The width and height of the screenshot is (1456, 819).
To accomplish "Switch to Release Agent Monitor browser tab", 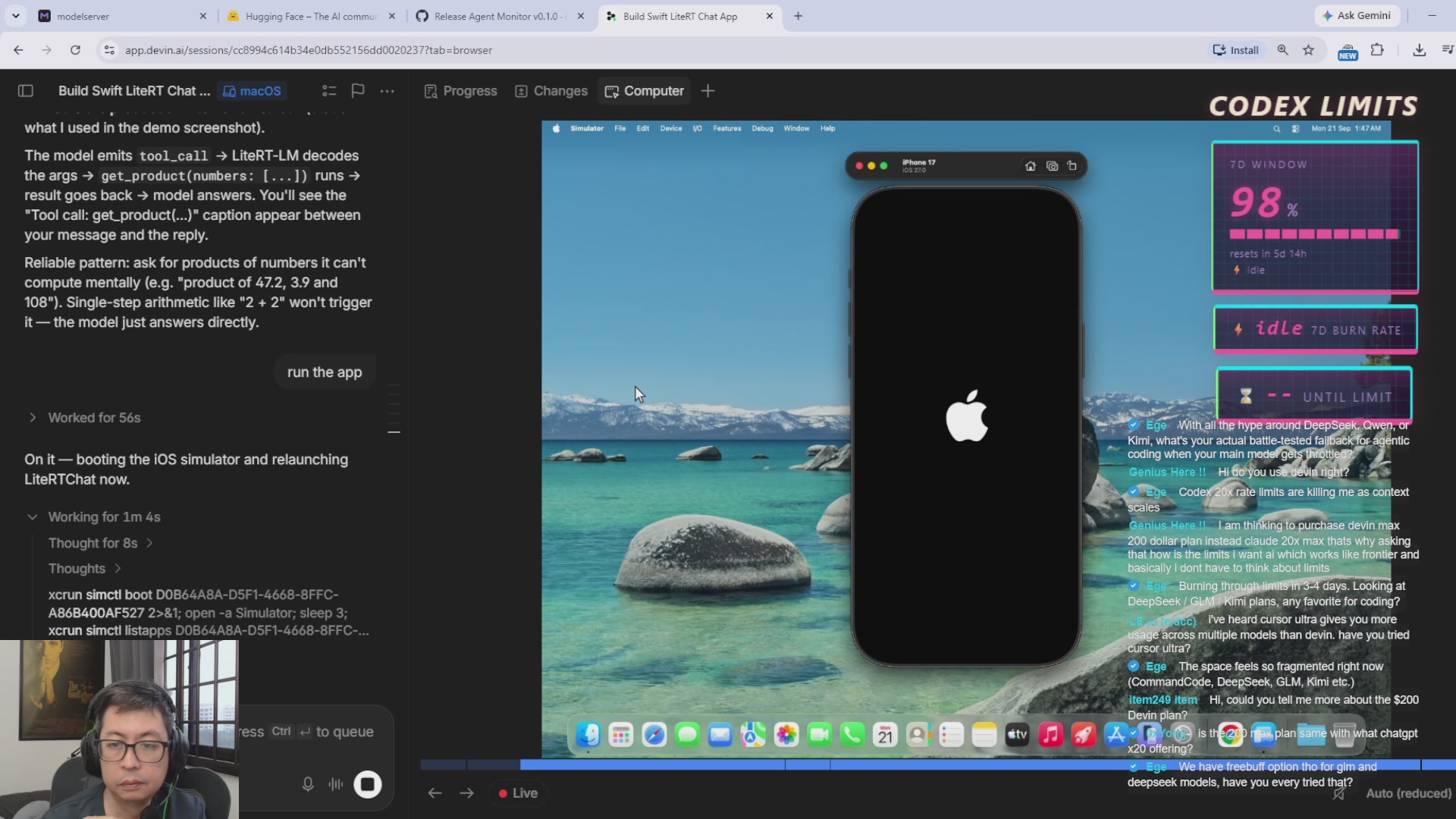I will click(500, 16).
